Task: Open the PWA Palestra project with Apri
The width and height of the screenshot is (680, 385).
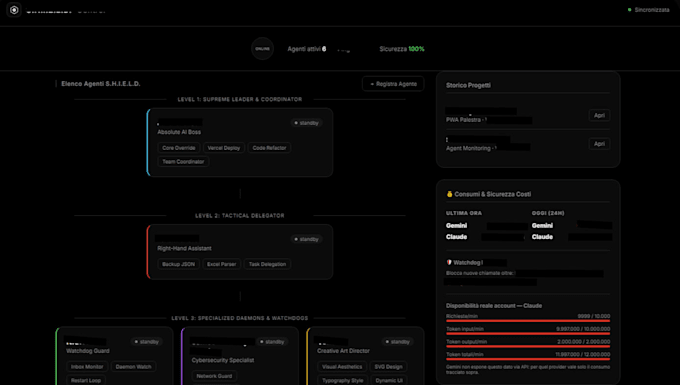Action: point(599,115)
